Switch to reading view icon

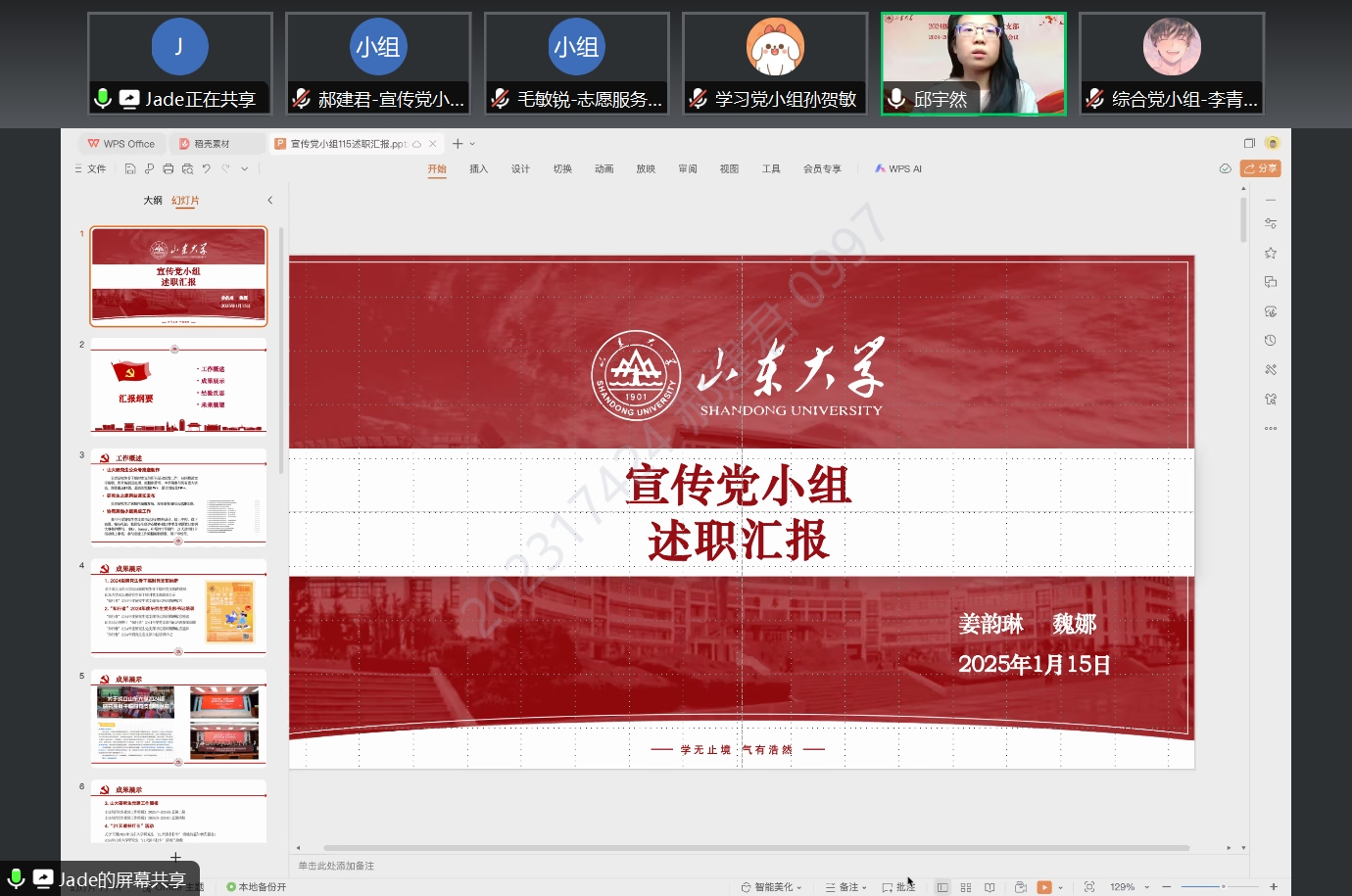(x=990, y=887)
